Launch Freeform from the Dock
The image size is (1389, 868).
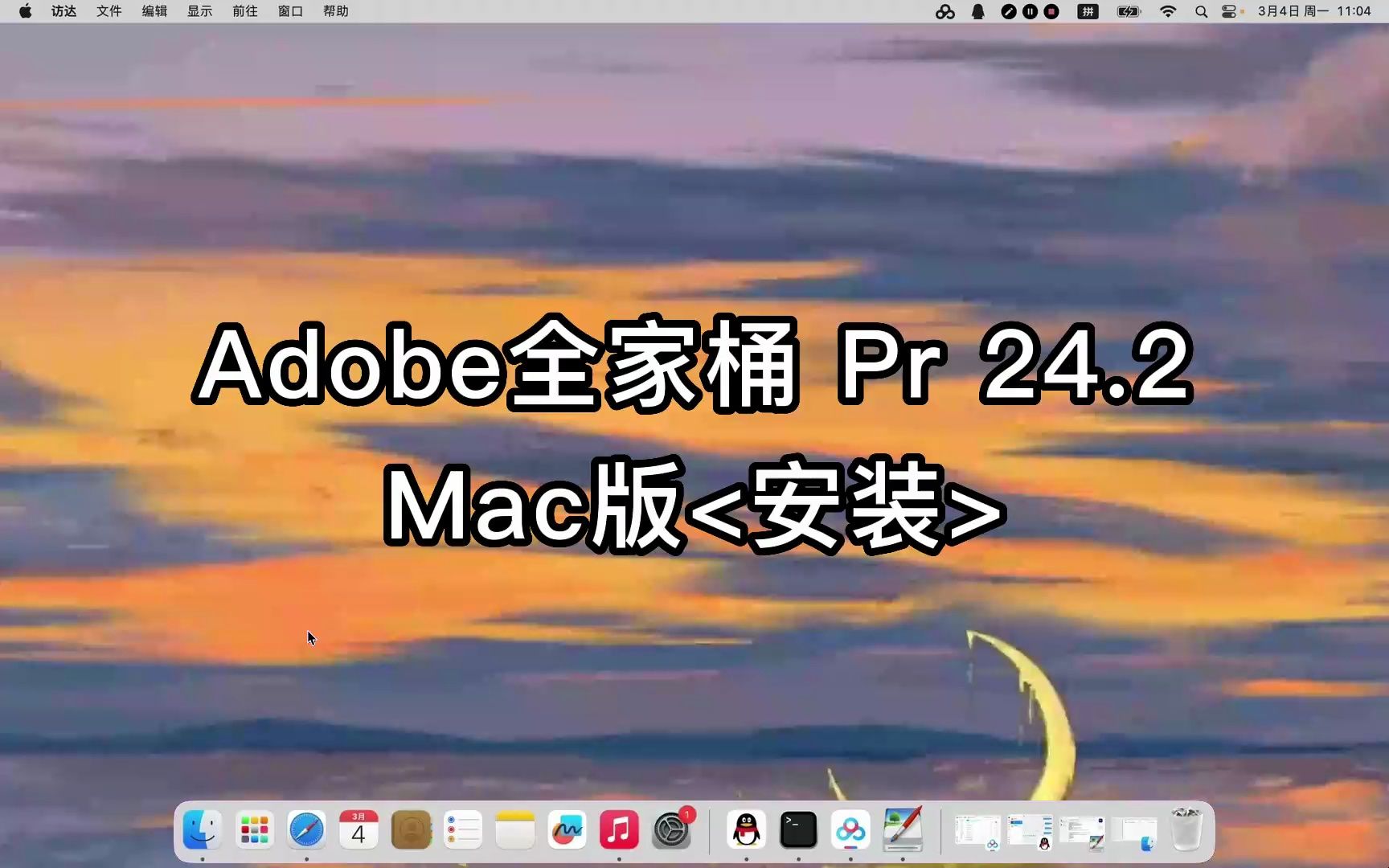click(x=567, y=829)
